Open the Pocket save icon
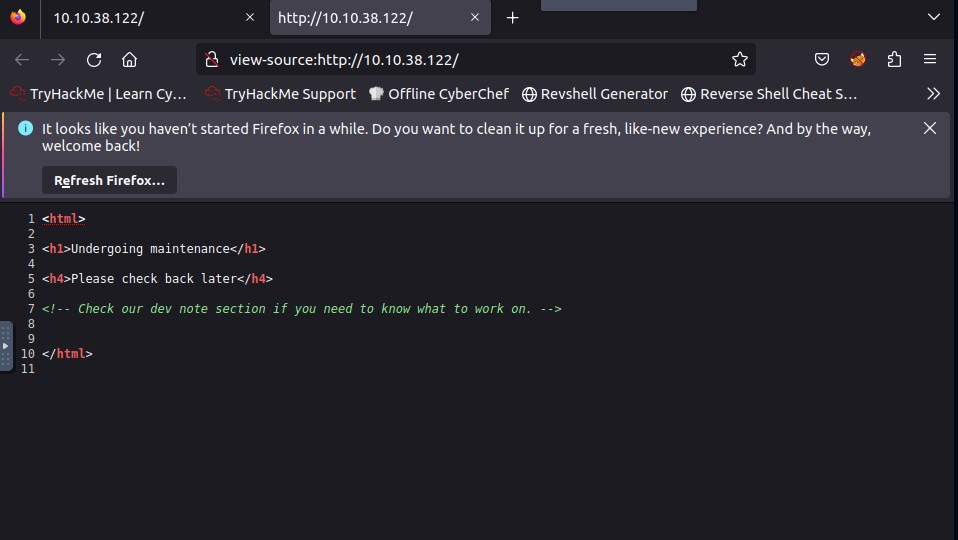The height and width of the screenshot is (540, 958). tap(821, 60)
